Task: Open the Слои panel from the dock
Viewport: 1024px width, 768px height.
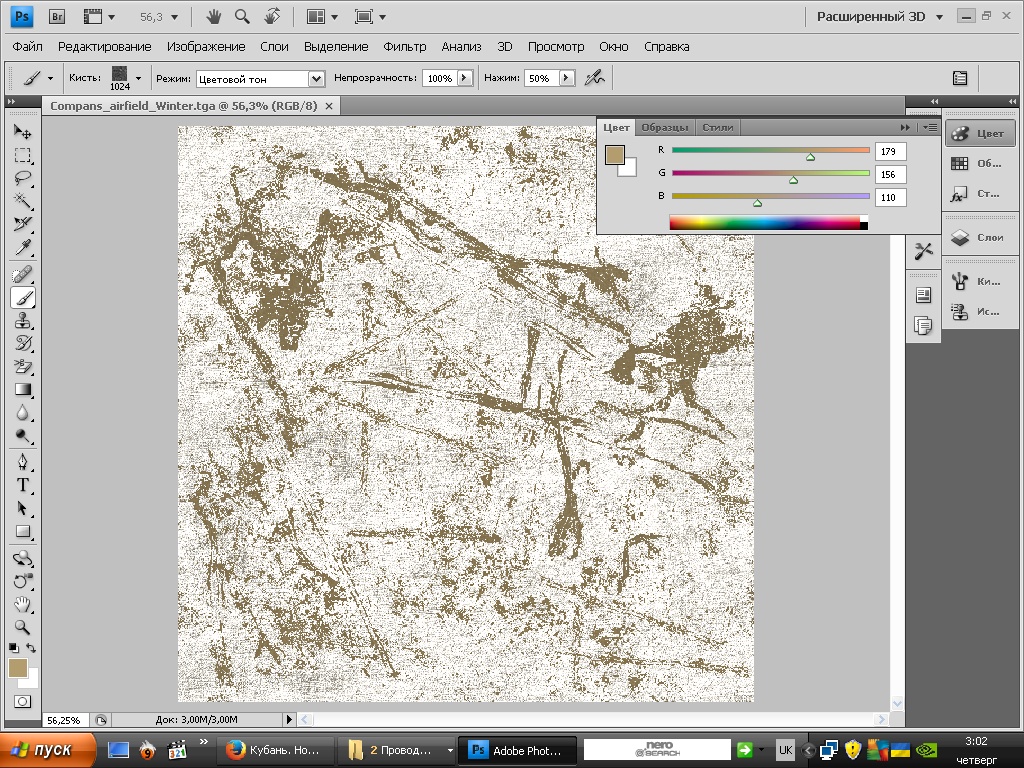Action: (x=979, y=238)
